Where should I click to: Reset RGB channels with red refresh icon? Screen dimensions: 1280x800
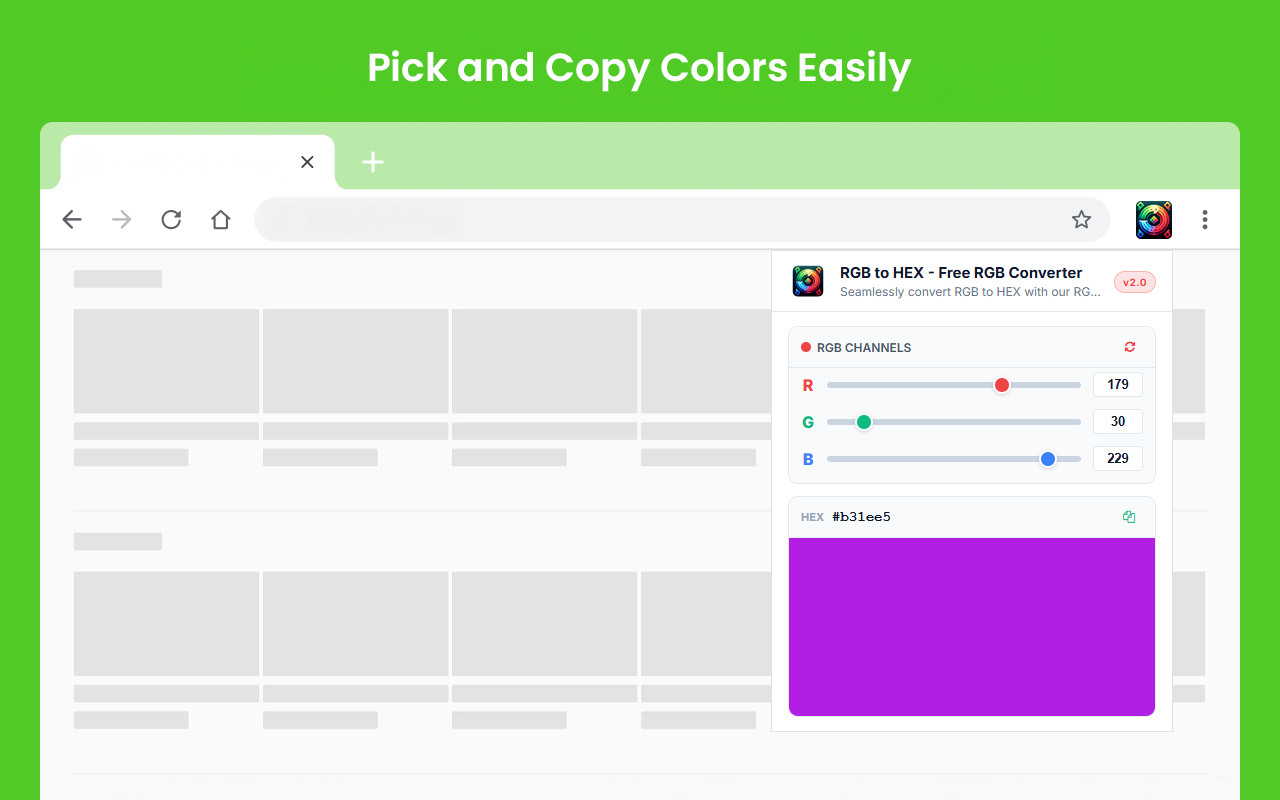1130,347
